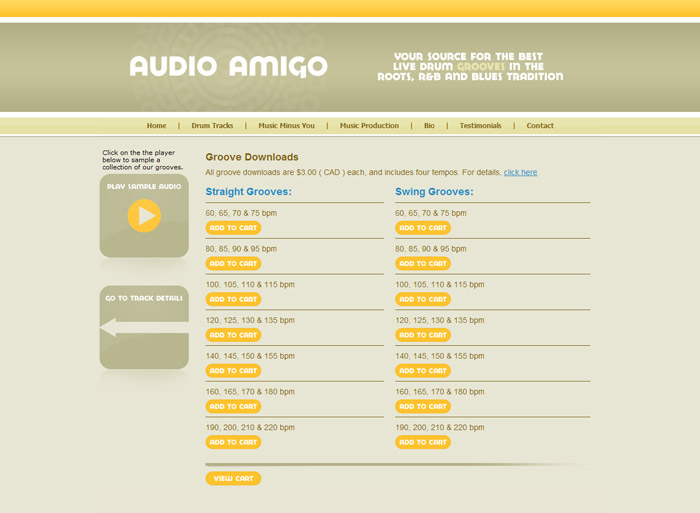This screenshot has height=513, width=700.
Task: Add Swing Grooves 120, 125, 130 & 135 bpm to cart
Action: click(x=423, y=335)
